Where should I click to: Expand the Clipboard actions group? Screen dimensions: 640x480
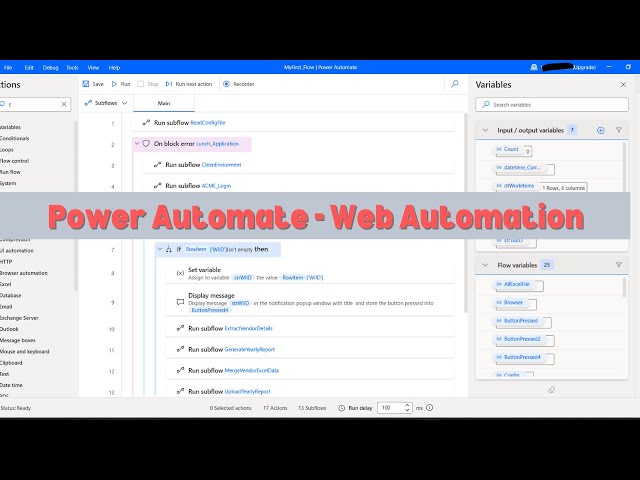coord(11,363)
